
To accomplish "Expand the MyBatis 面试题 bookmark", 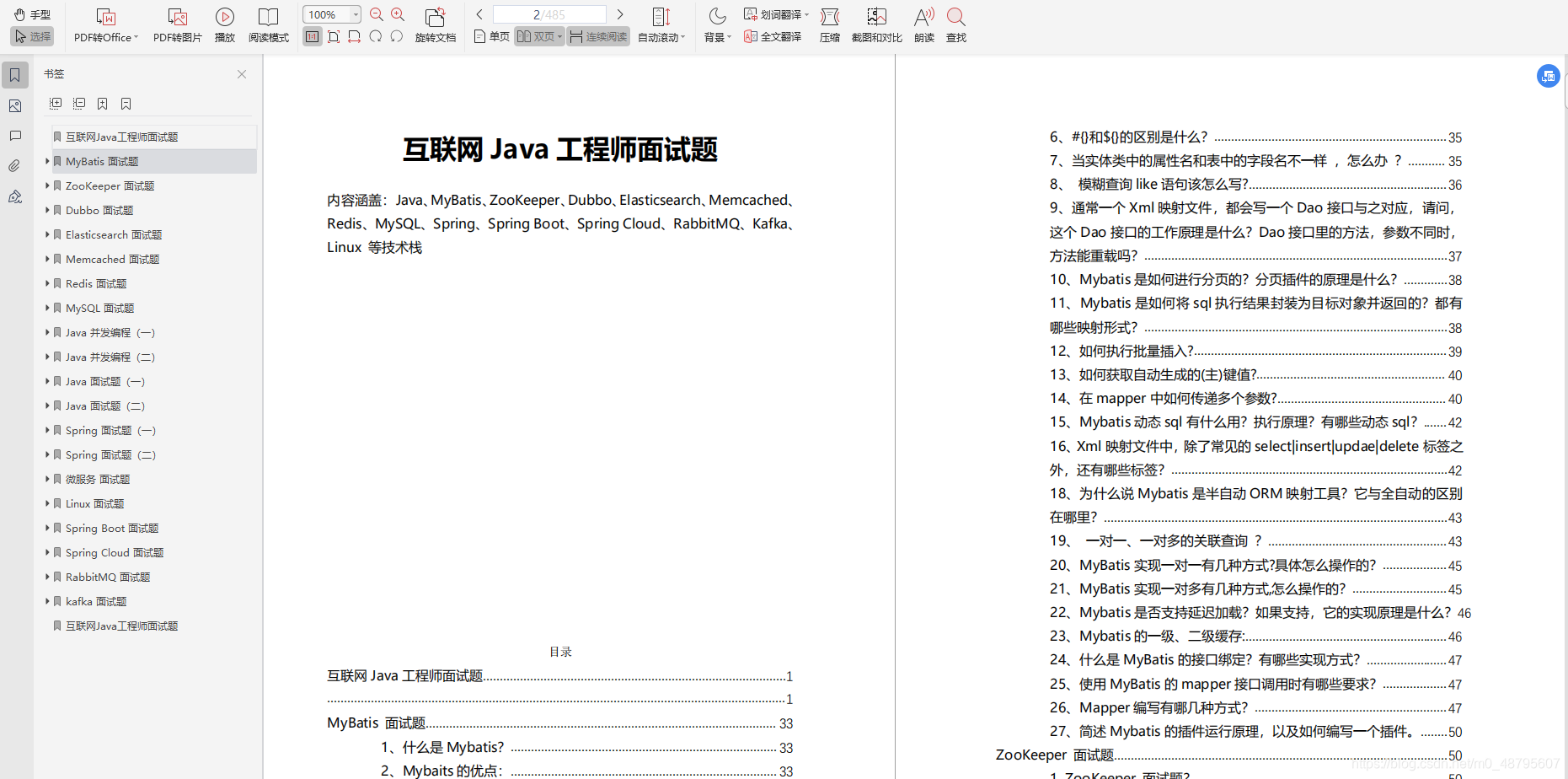I will [x=47, y=161].
